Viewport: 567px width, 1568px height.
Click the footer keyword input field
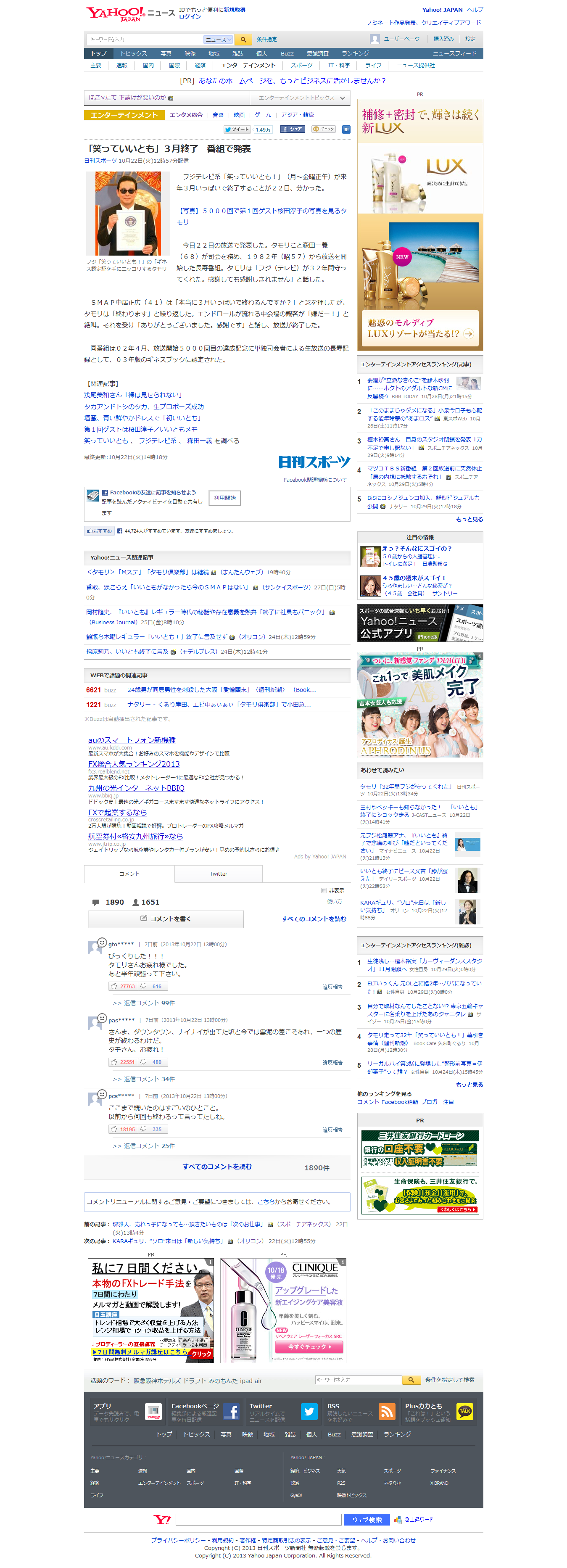pyautogui.click(x=359, y=1380)
